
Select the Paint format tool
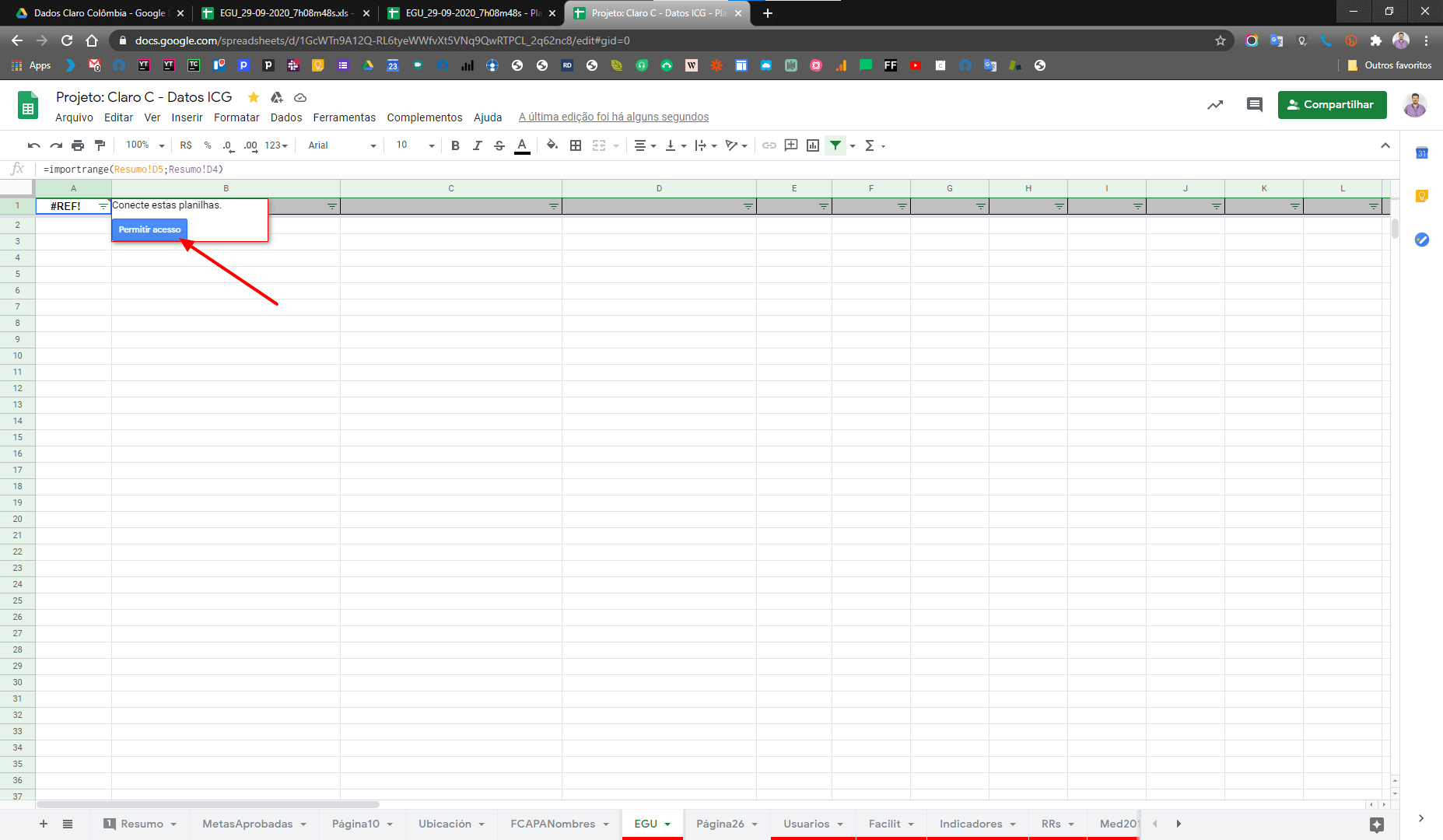pyautogui.click(x=100, y=145)
